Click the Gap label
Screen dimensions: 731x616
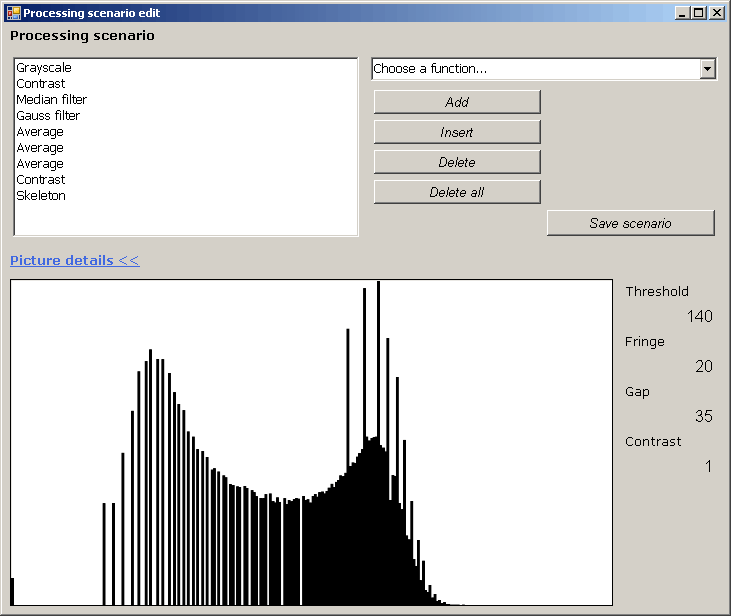tap(637, 392)
